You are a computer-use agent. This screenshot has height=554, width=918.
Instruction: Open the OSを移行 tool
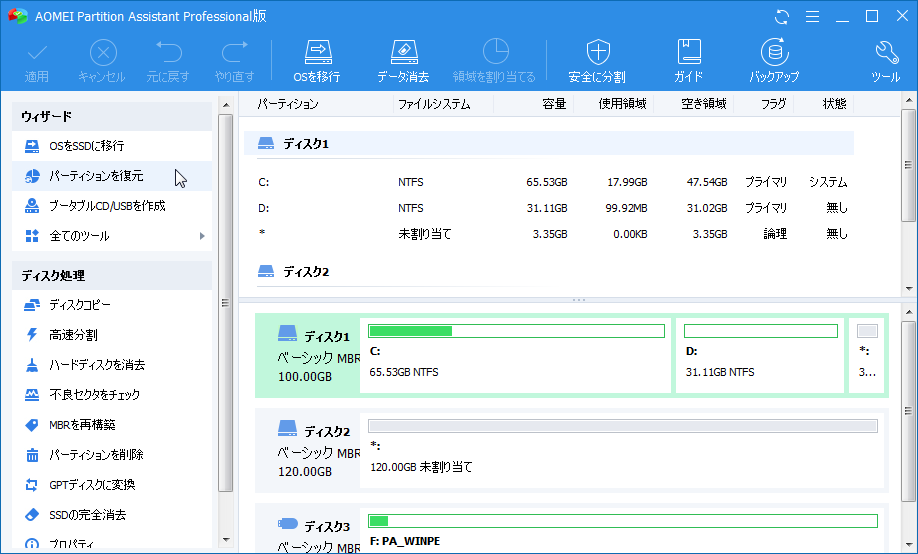click(317, 61)
